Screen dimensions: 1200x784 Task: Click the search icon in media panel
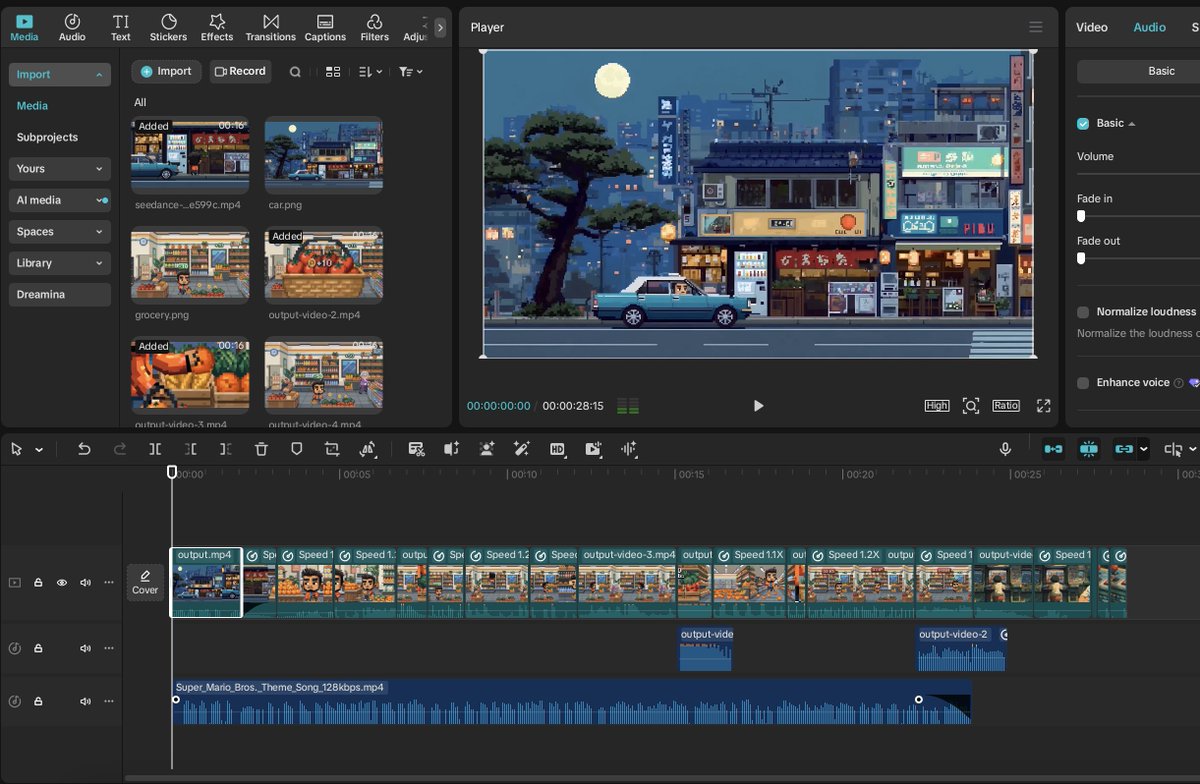coord(295,72)
